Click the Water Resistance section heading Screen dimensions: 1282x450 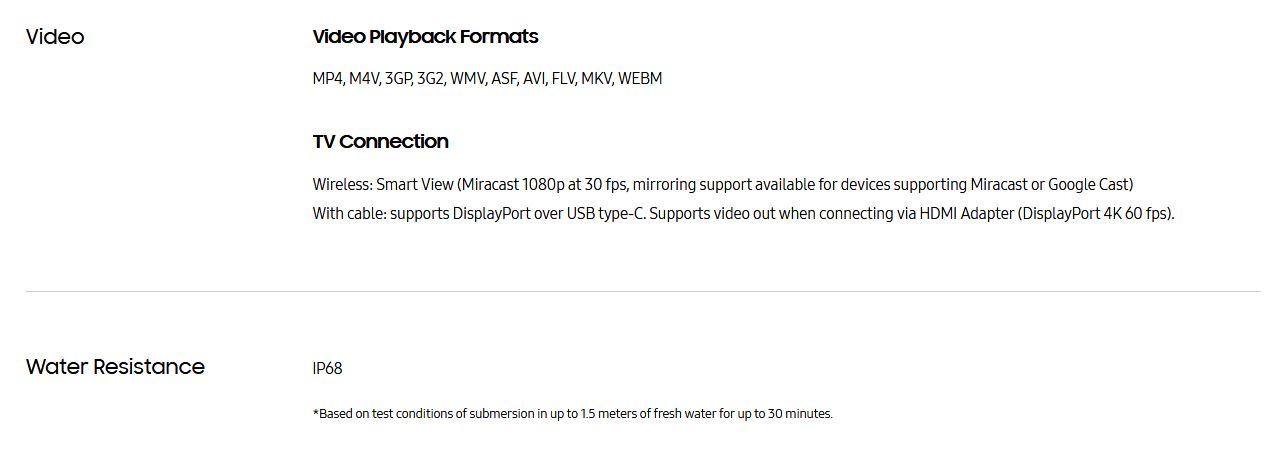(x=115, y=367)
